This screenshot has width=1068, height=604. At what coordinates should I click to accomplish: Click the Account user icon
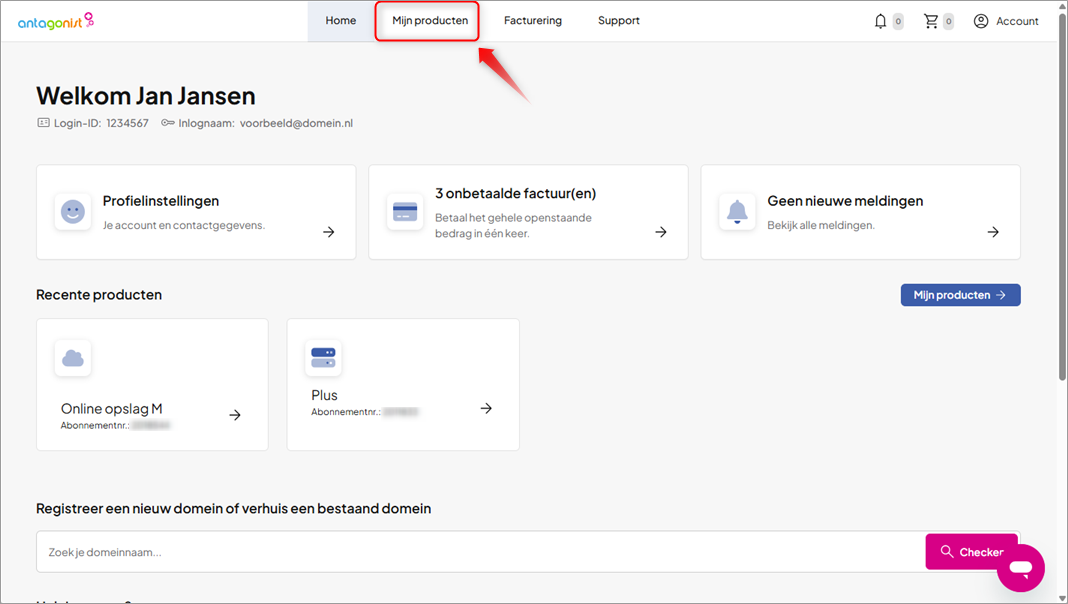980,21
